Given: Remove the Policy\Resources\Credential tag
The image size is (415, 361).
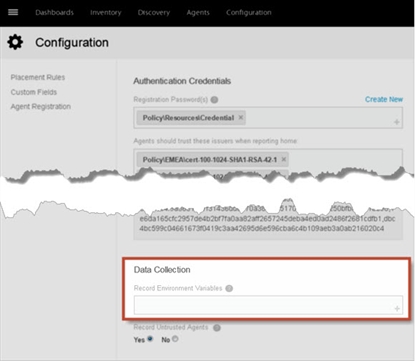Looking at the screenshot, I should [x=240, y=117].
